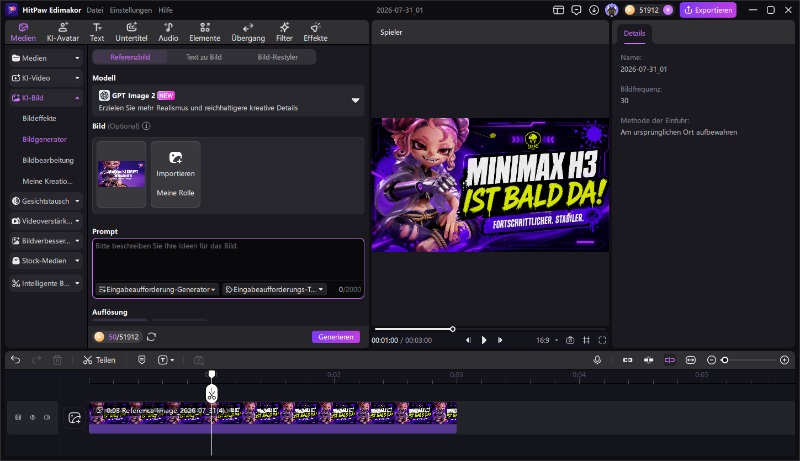The width and height of the screenshot is (800, 461).
Task: Open the Eingabeaufforderungs-T... dropdown
Action: click(274, 289)
